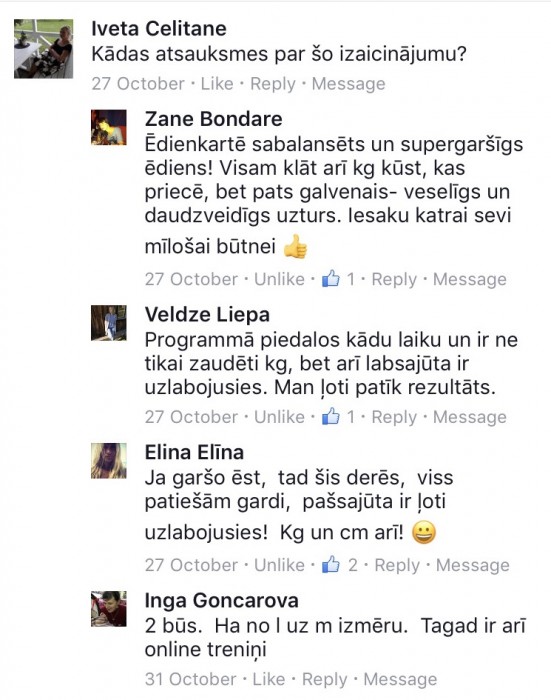Reply to Zane Bondare's comment
The width and height of the screenshot is (551, 700).
394,279
